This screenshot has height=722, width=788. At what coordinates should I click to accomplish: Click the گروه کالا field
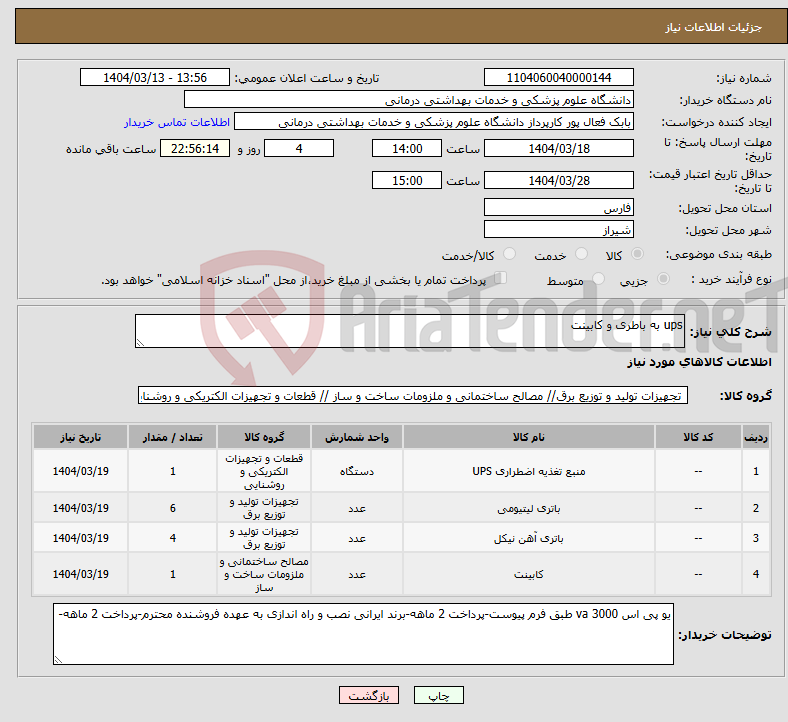point(413,395)
